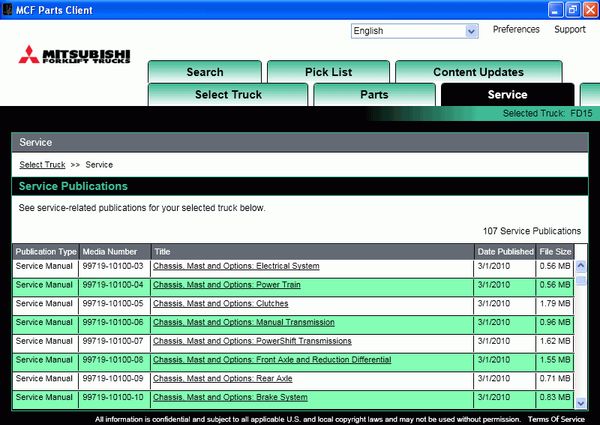Select media number 99719-10100-05 cell
The image size is (600, 425).
pyautogui.click(x=115, y=306)
